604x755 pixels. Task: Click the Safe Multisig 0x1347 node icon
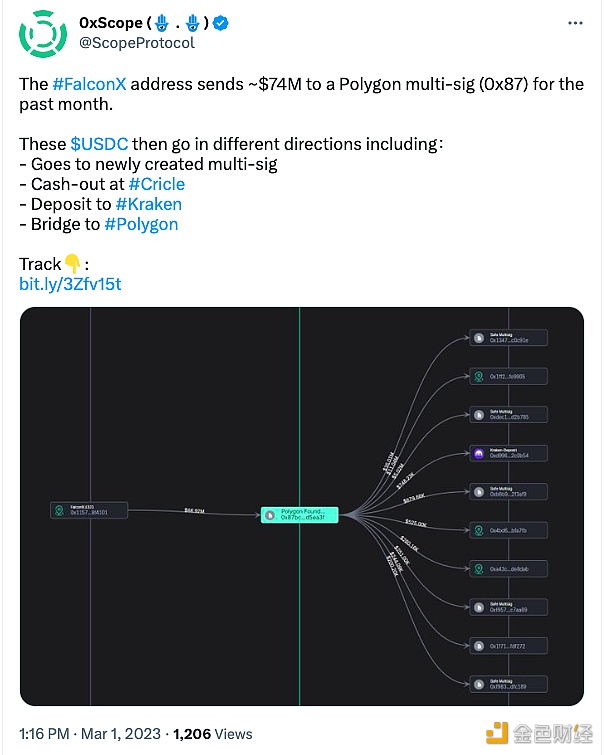[x=479, y=338]
